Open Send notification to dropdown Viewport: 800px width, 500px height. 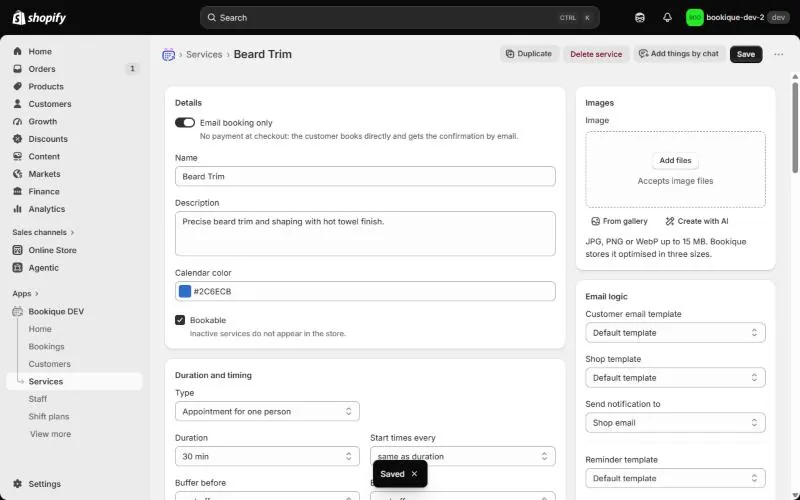(675, 422)
